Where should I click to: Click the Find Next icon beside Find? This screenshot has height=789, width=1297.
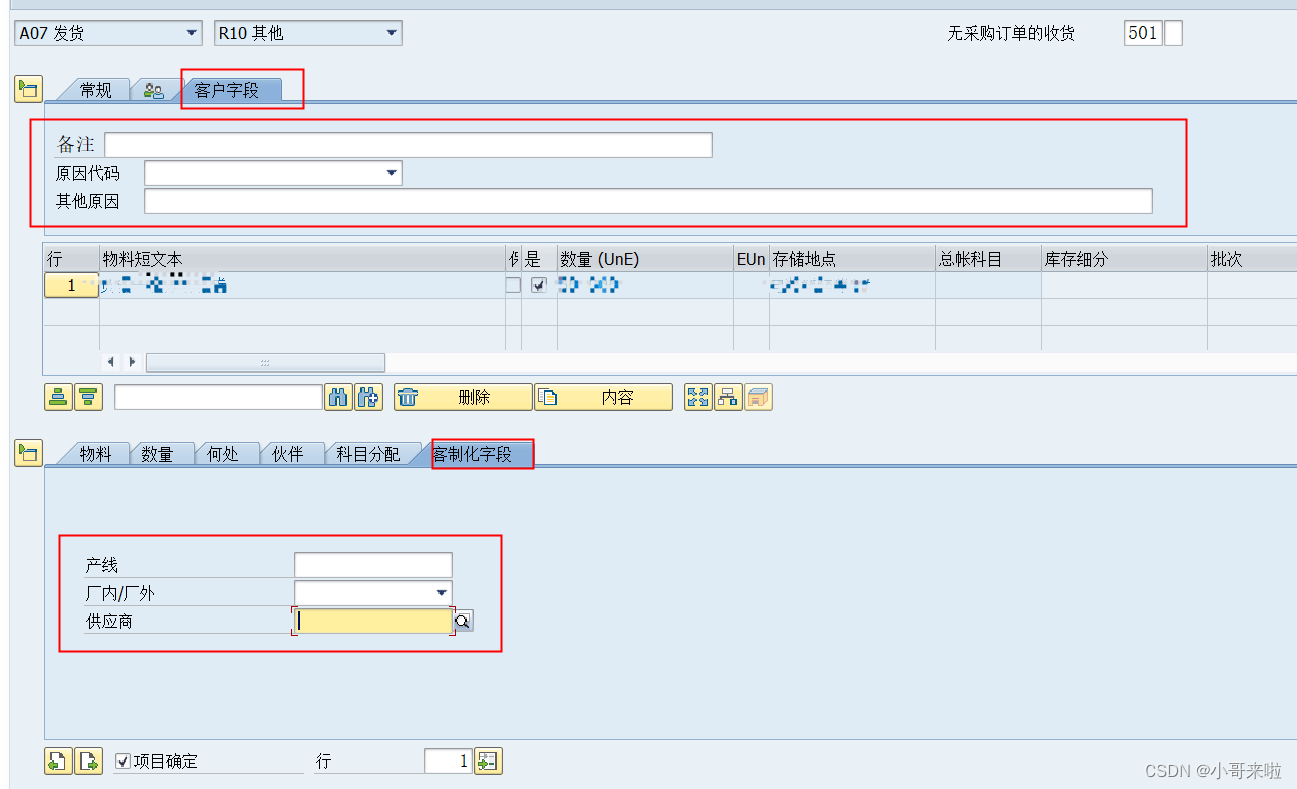coord(368,397)
